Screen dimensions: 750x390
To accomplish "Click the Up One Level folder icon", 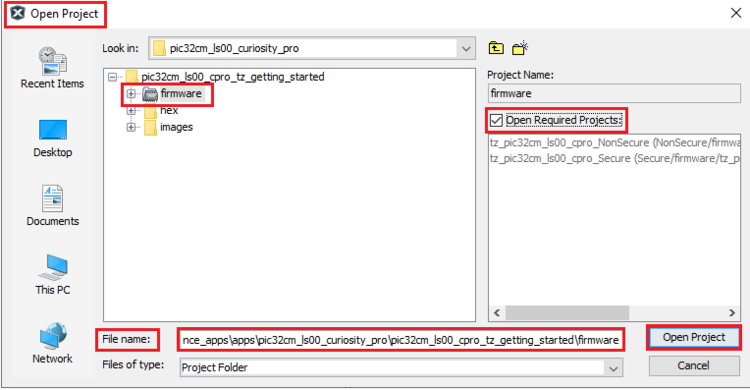I will click(x=496, y=48).
